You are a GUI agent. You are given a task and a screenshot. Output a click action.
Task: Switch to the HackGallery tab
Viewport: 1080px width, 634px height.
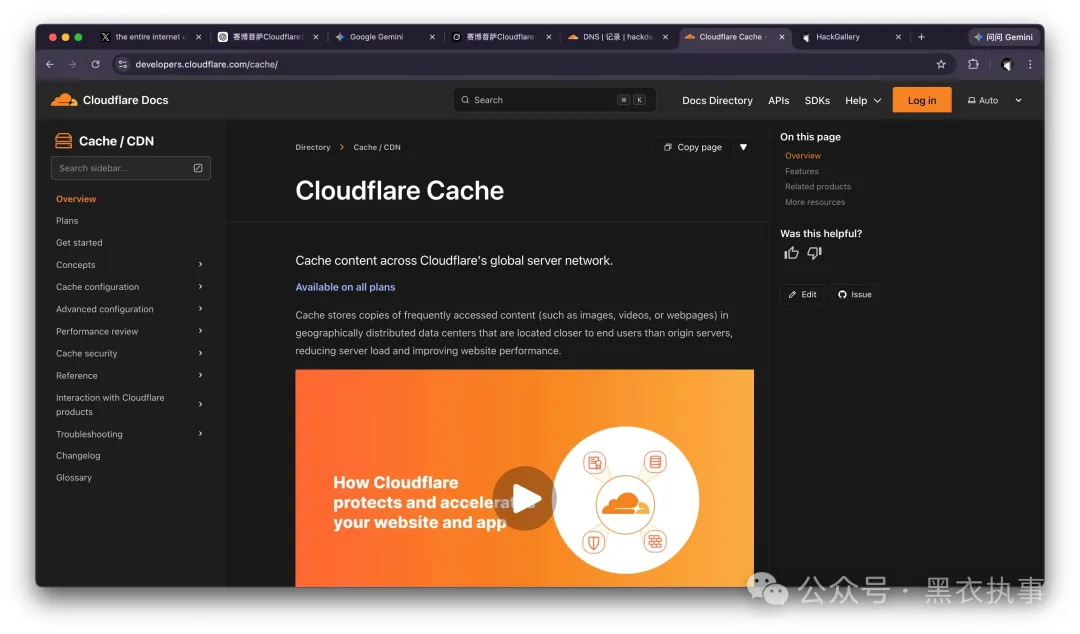(851, 37)
